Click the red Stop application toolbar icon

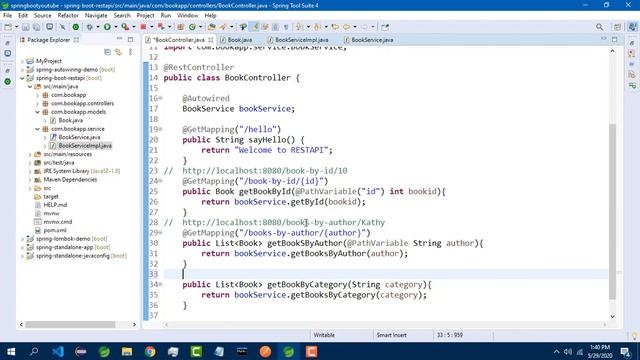(x=143, y=27)
